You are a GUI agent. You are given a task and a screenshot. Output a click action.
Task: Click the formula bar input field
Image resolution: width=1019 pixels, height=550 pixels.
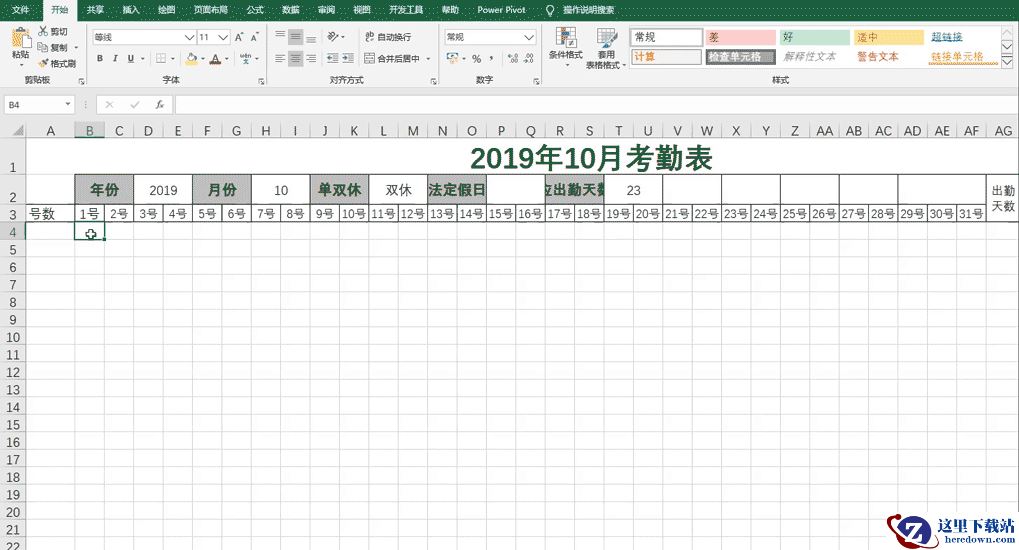(595, 104)
